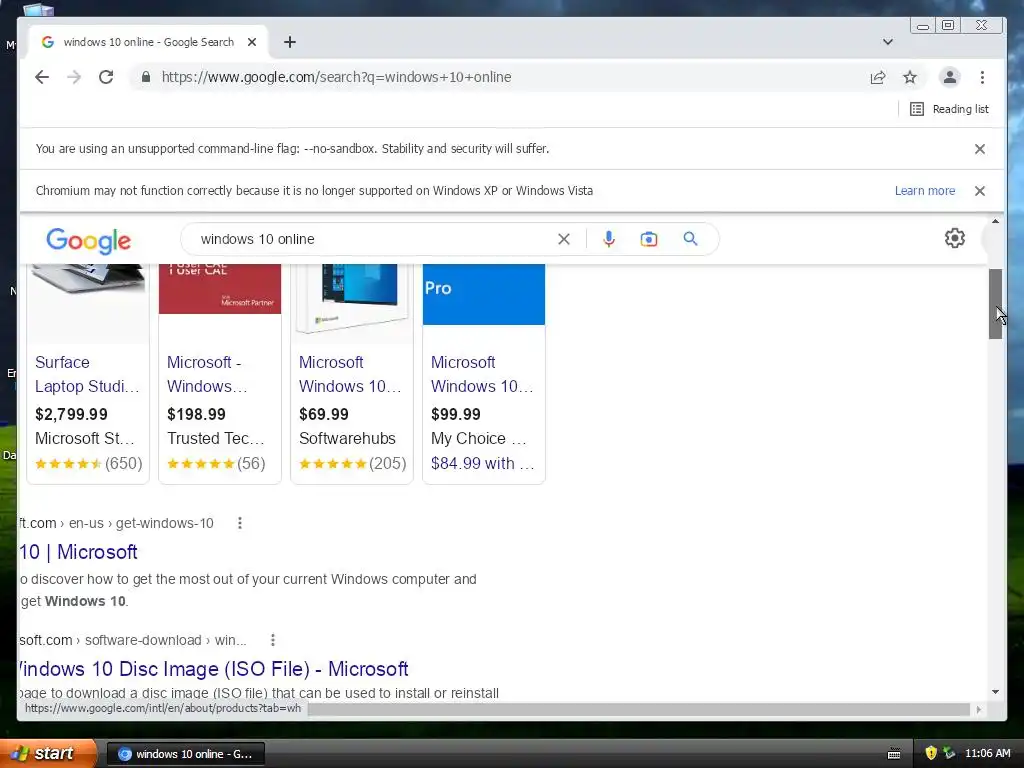Open Microsoft Windows 10 link priced $99.99
1024x768 pixels.
[x=482, y=374]
